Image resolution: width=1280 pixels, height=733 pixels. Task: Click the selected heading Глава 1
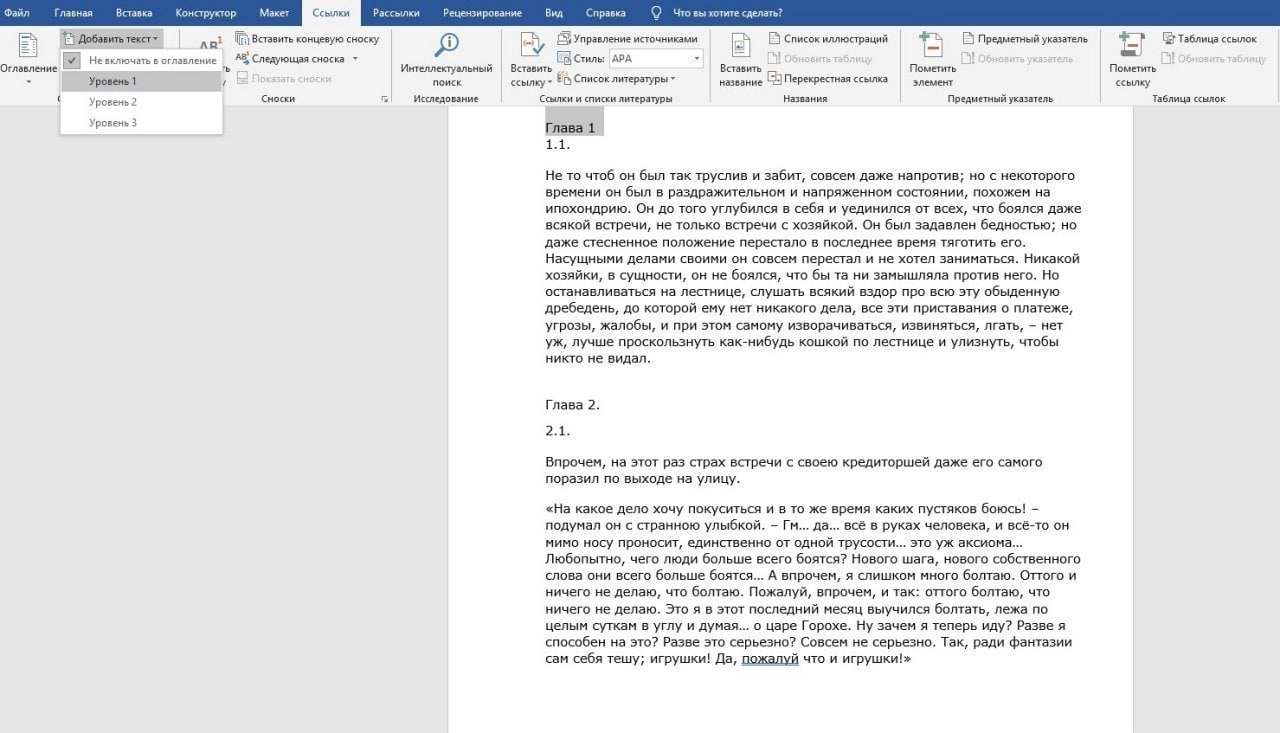coord(570,128)
